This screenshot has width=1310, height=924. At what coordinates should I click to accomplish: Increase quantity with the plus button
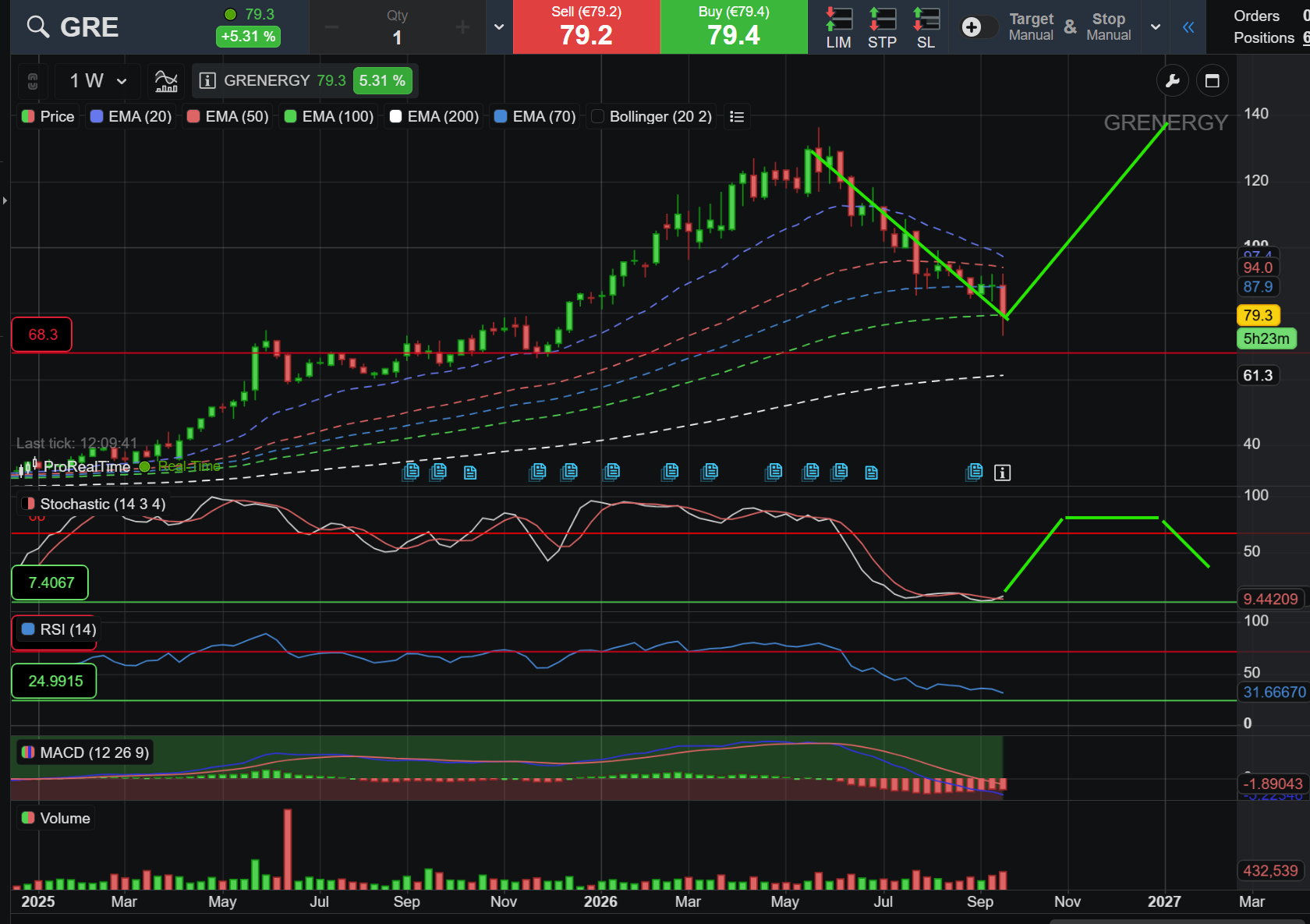[462, 27]
